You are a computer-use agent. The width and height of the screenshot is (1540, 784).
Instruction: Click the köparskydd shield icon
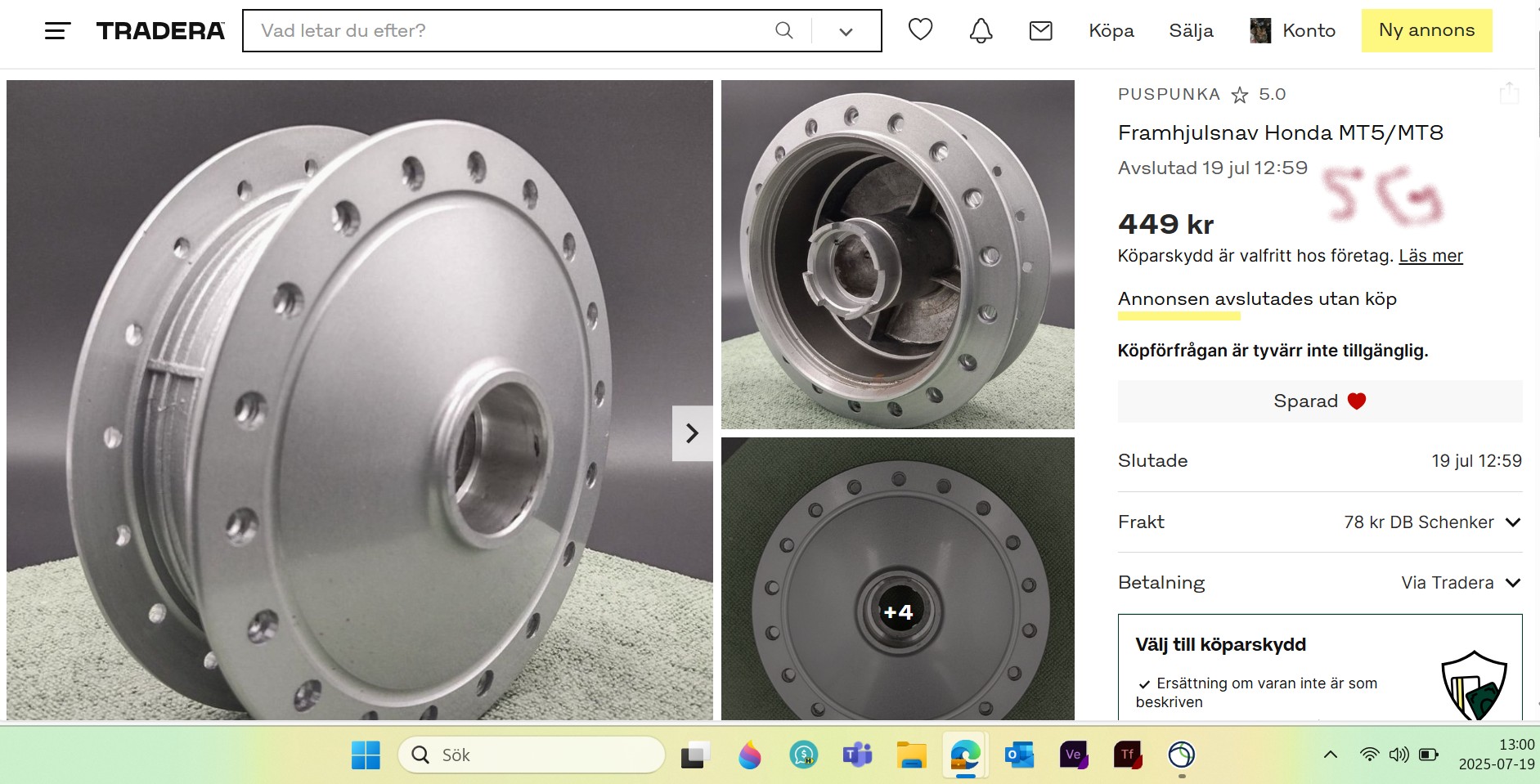[x=1474, y=685]
